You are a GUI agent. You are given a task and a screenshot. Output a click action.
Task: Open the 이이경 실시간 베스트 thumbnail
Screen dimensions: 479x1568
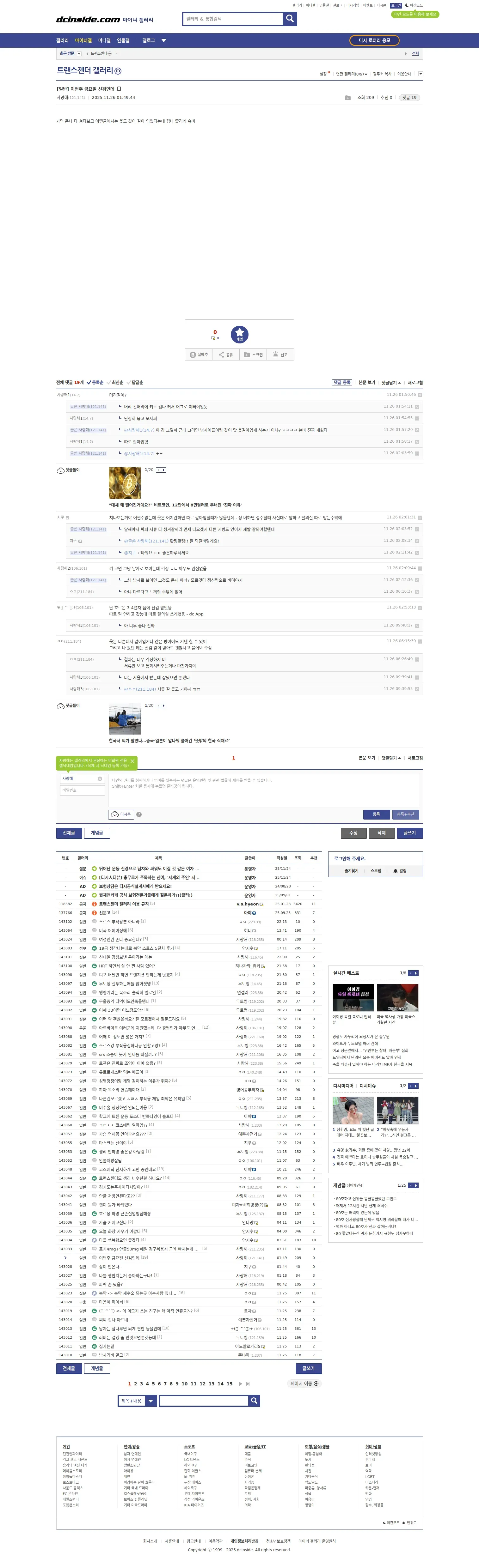click(x=353, y=998)
